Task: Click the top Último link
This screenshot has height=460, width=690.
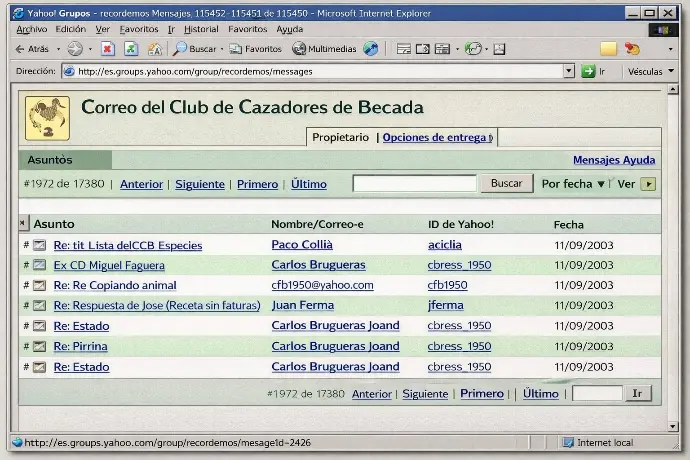Action: click(x=308, y=184)
